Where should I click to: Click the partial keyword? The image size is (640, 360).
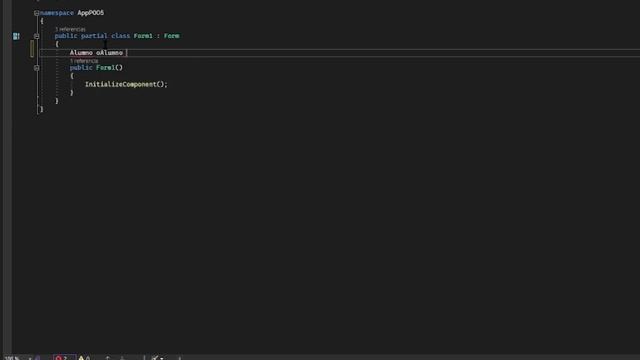(x=94, y=36)
